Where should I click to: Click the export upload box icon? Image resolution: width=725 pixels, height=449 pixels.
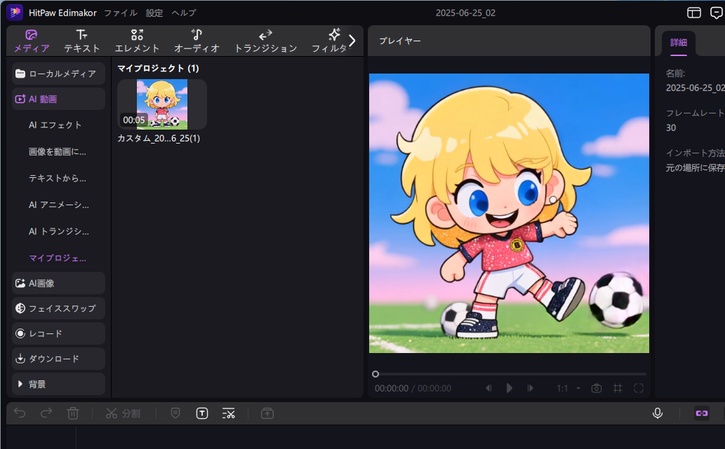[x=267, y=413]
